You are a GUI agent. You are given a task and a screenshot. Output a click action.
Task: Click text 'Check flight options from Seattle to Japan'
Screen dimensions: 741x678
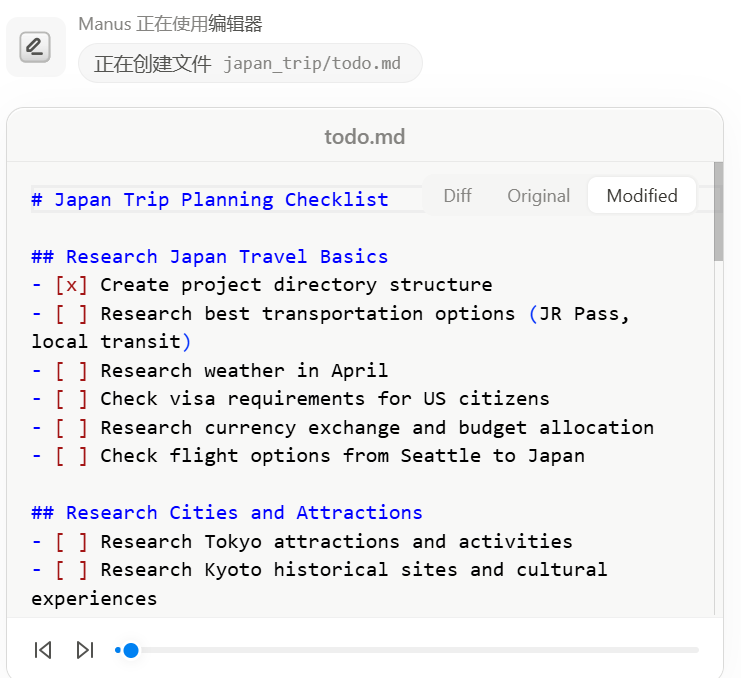[343, 456]
